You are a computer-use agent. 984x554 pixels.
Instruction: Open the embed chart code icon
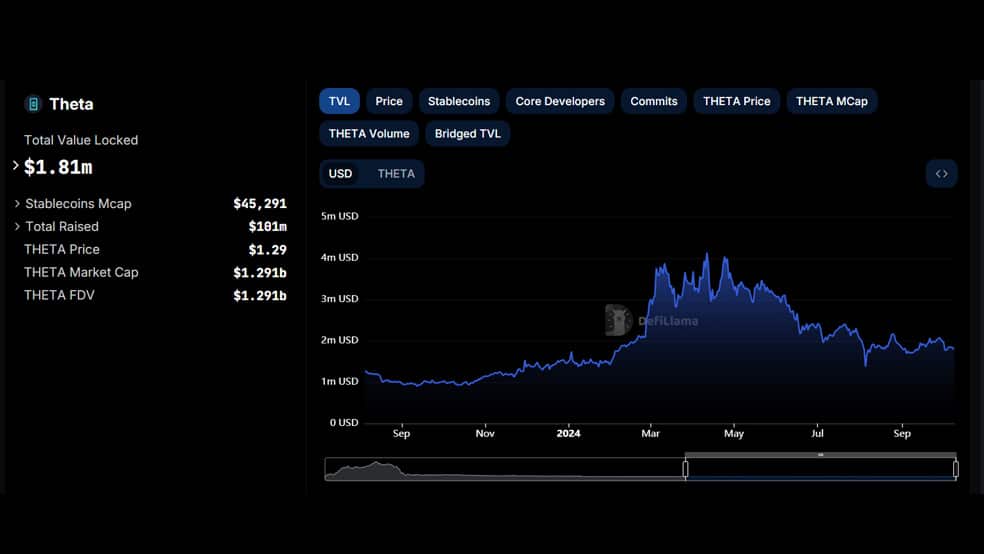[941, 174]
